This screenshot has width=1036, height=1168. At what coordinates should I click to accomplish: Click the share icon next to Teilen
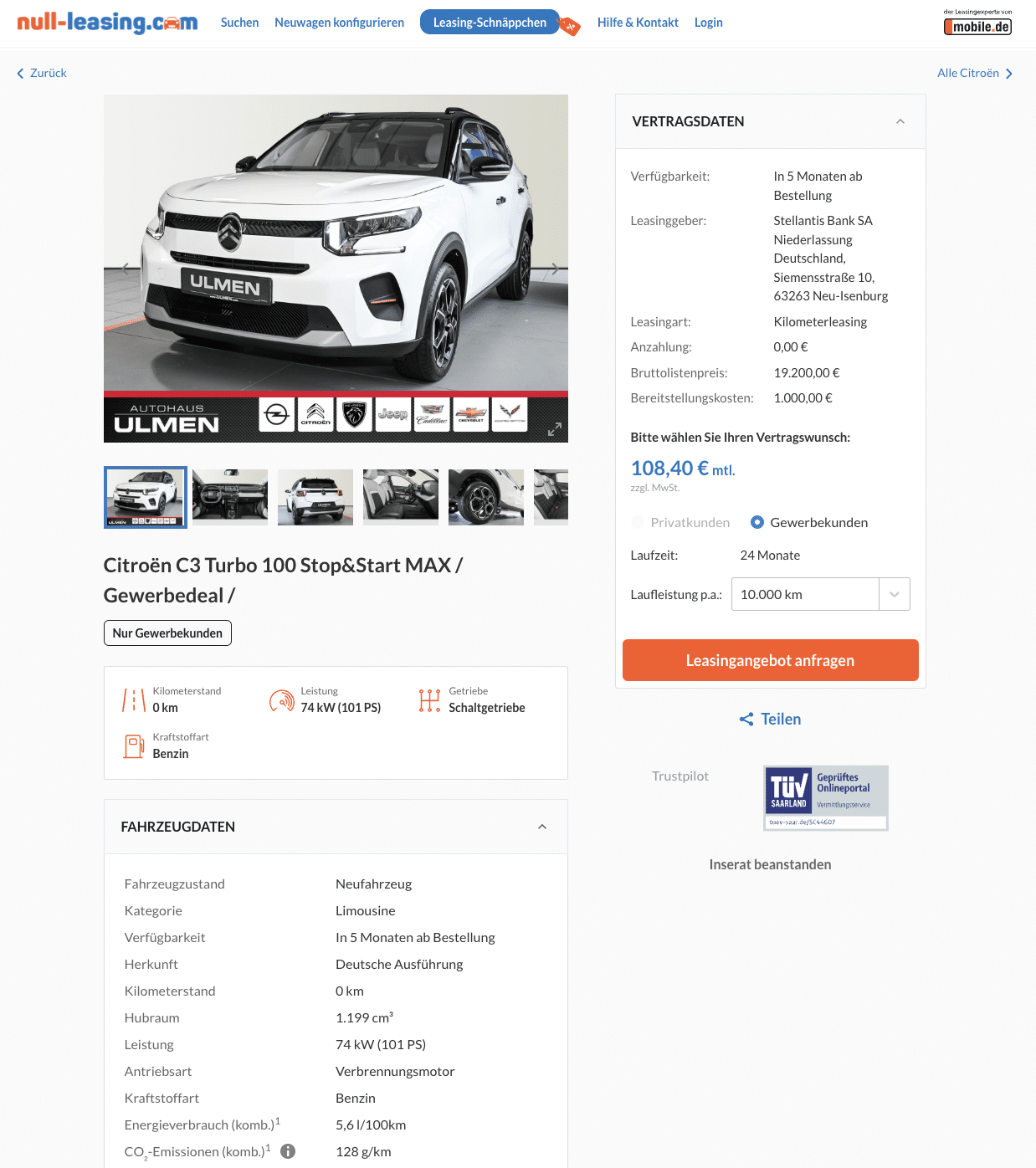click(x=746, y=720)
